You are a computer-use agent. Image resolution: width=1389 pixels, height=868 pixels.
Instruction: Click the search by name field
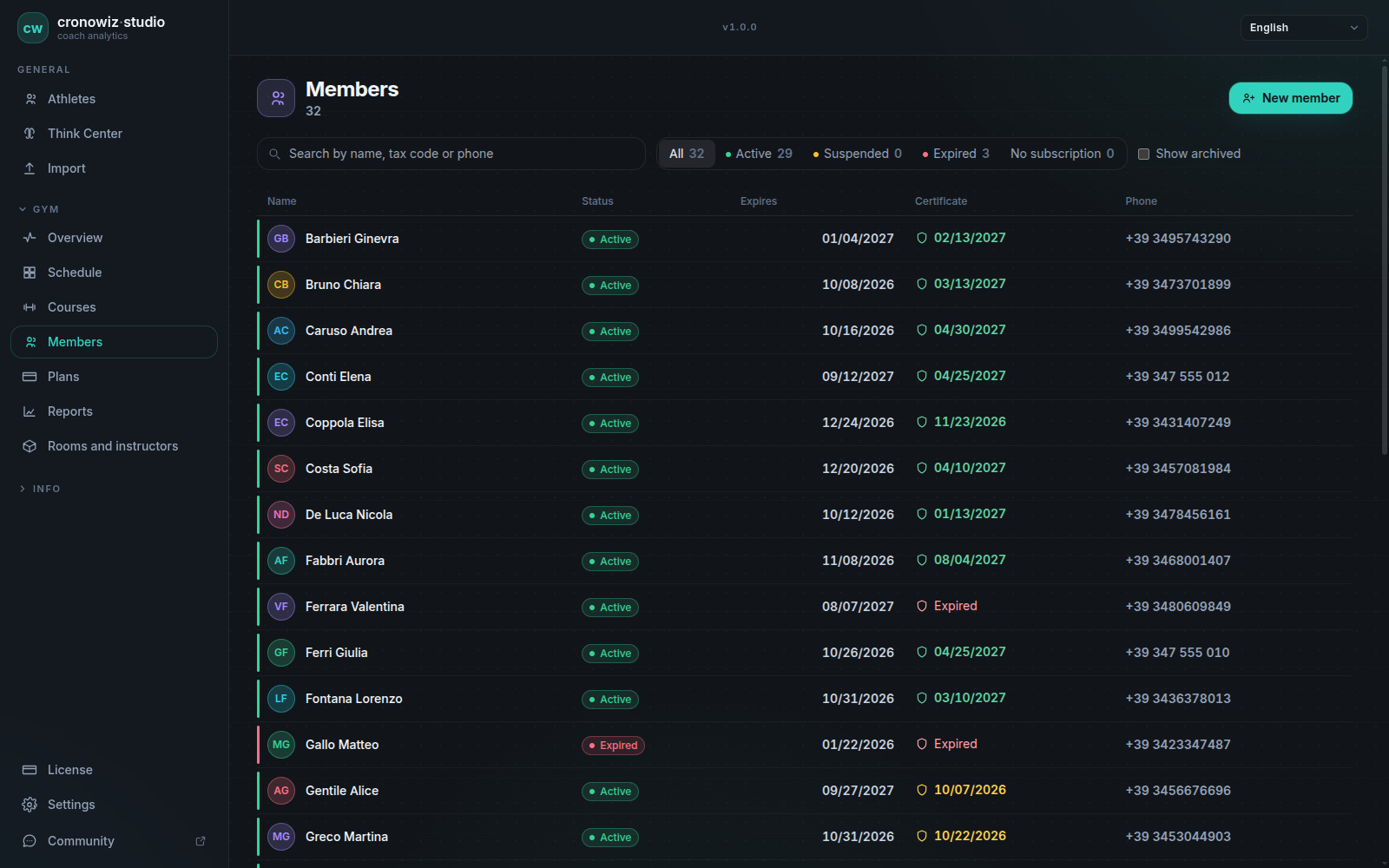point(451,154)
